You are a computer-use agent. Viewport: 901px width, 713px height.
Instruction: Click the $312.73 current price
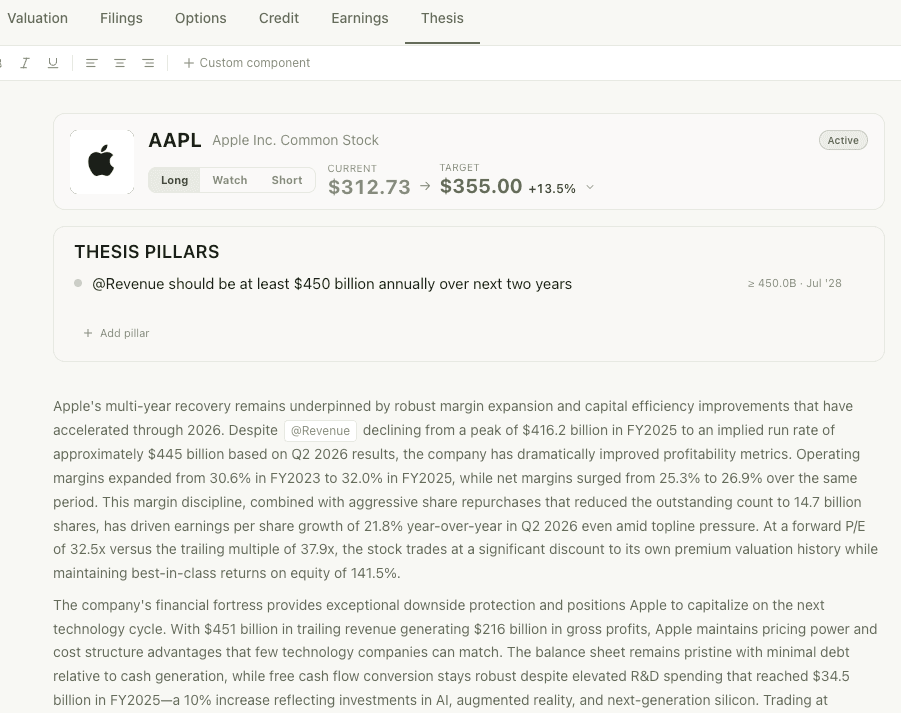tap(369, 187)
